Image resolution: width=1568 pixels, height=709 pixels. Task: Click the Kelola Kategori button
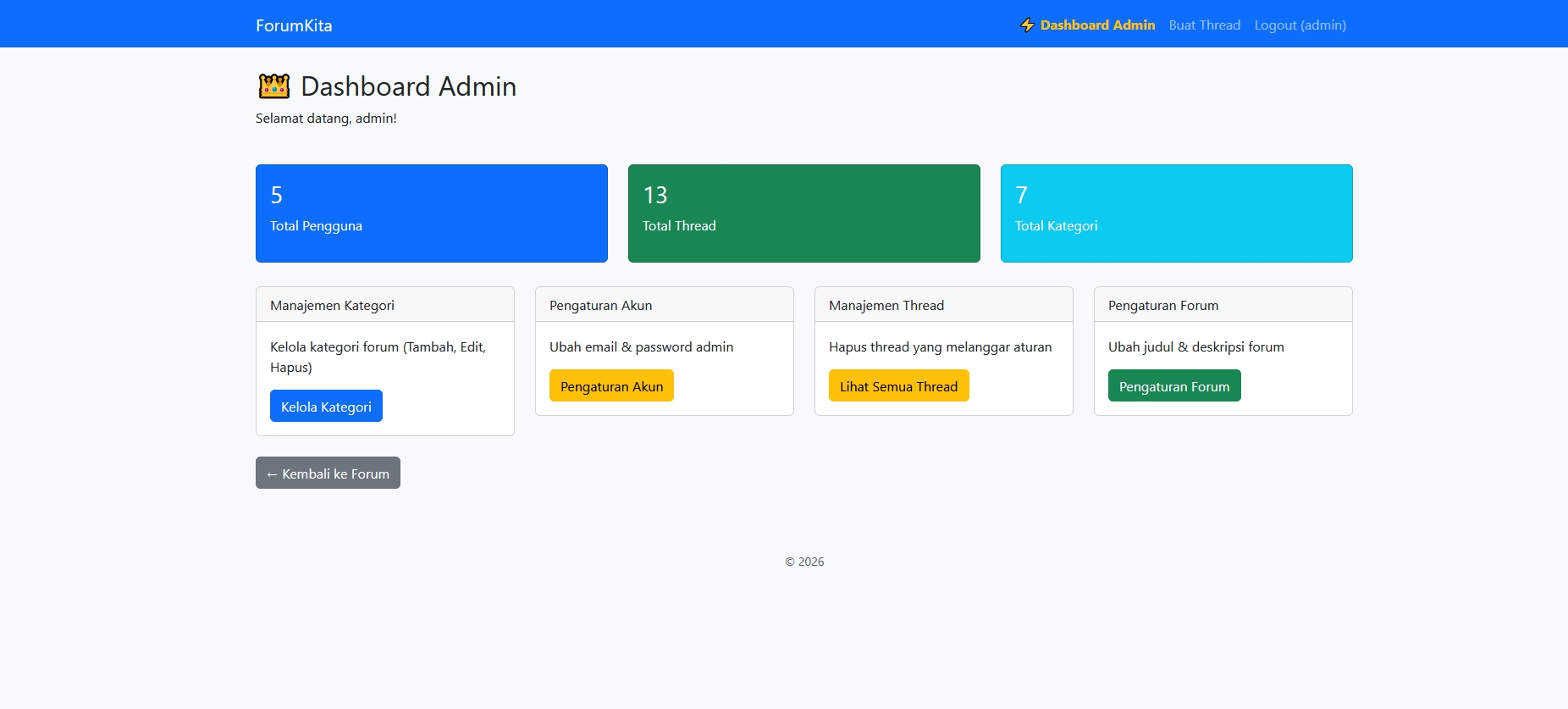point(326,406)
